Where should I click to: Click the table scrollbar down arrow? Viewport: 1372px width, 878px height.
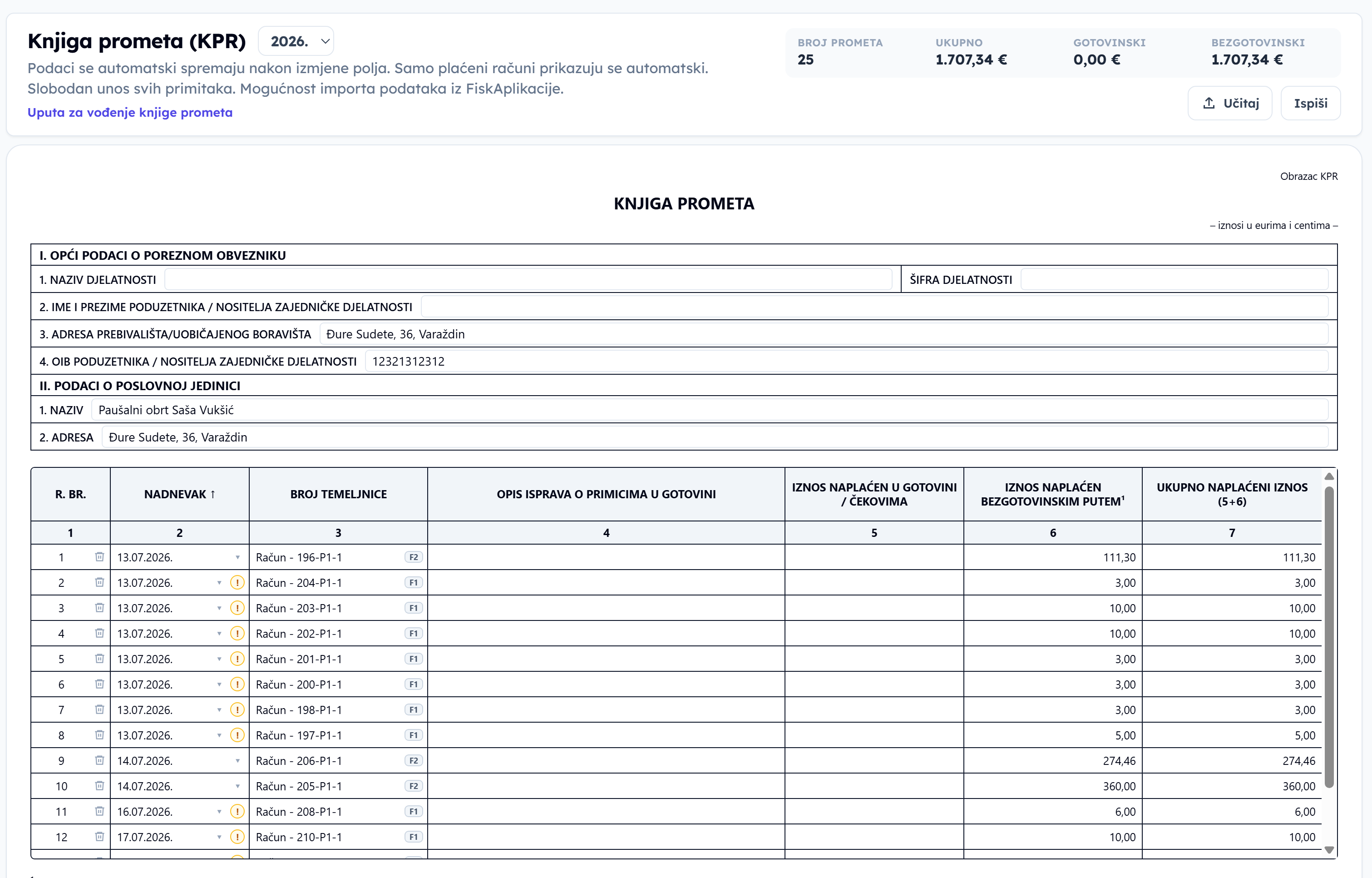tap(1329, 849)
